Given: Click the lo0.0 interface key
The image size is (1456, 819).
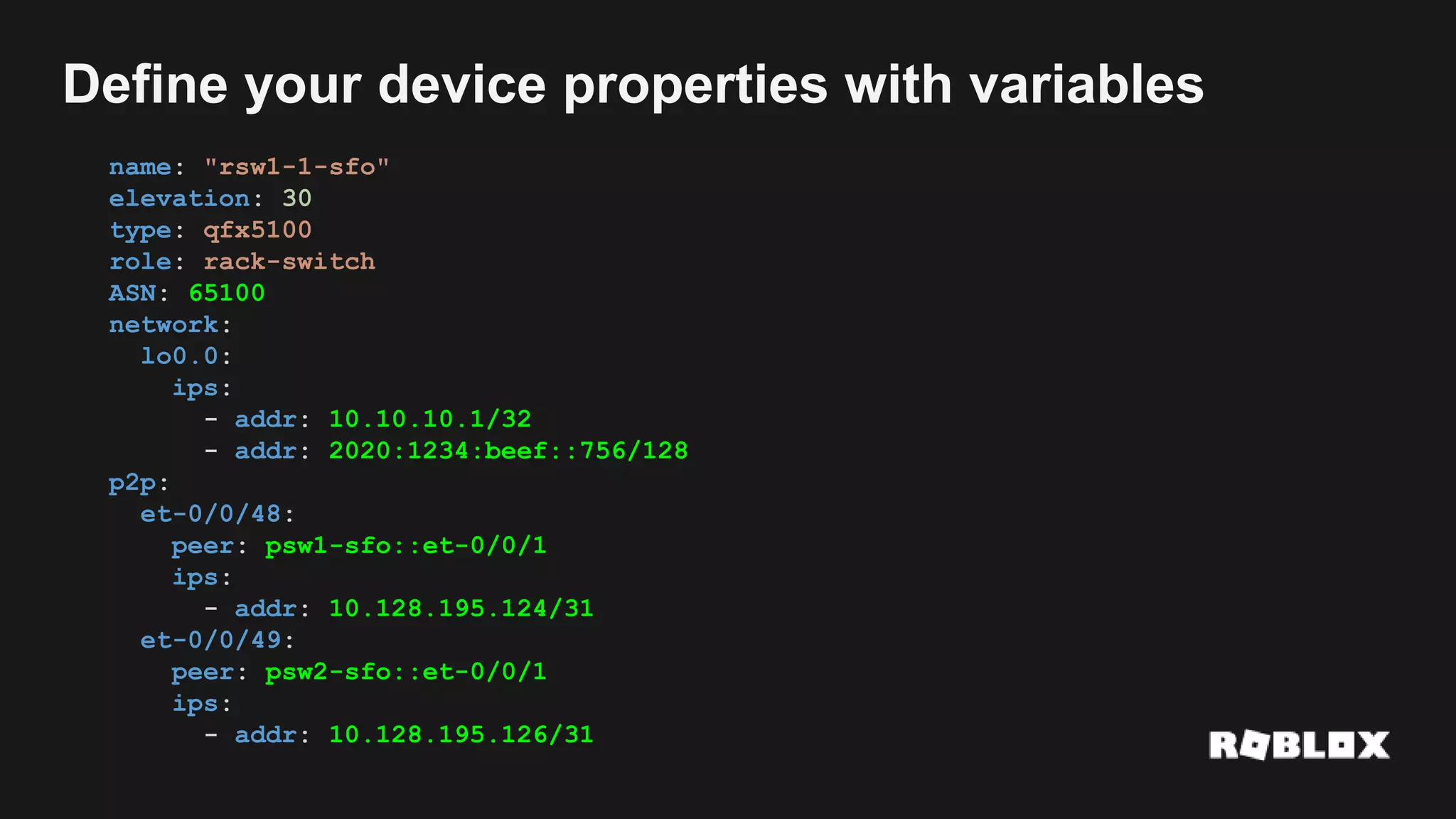Looking at the screenshot, I should coord(179,356).
